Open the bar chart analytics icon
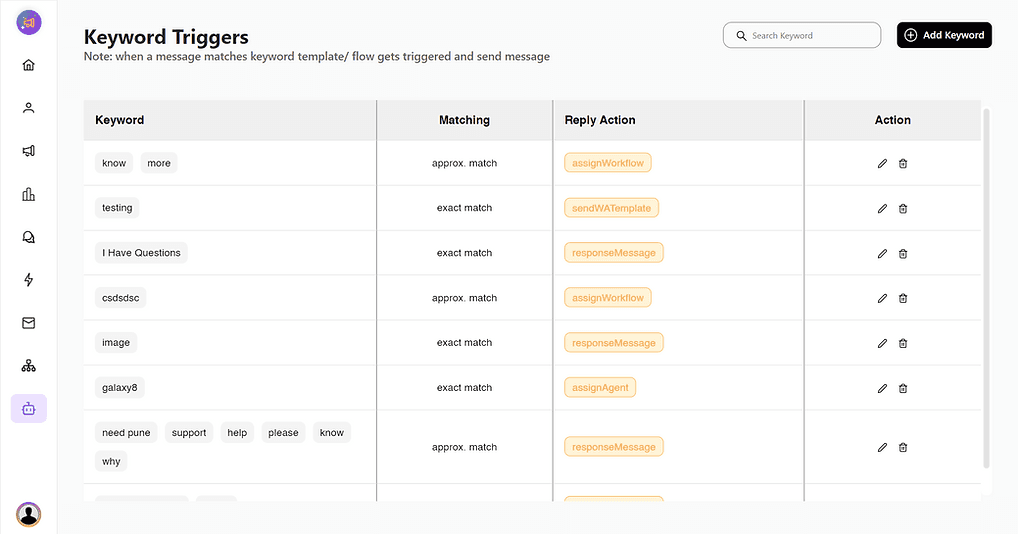This screenshot has height=534, width=1018. point(29,194)
